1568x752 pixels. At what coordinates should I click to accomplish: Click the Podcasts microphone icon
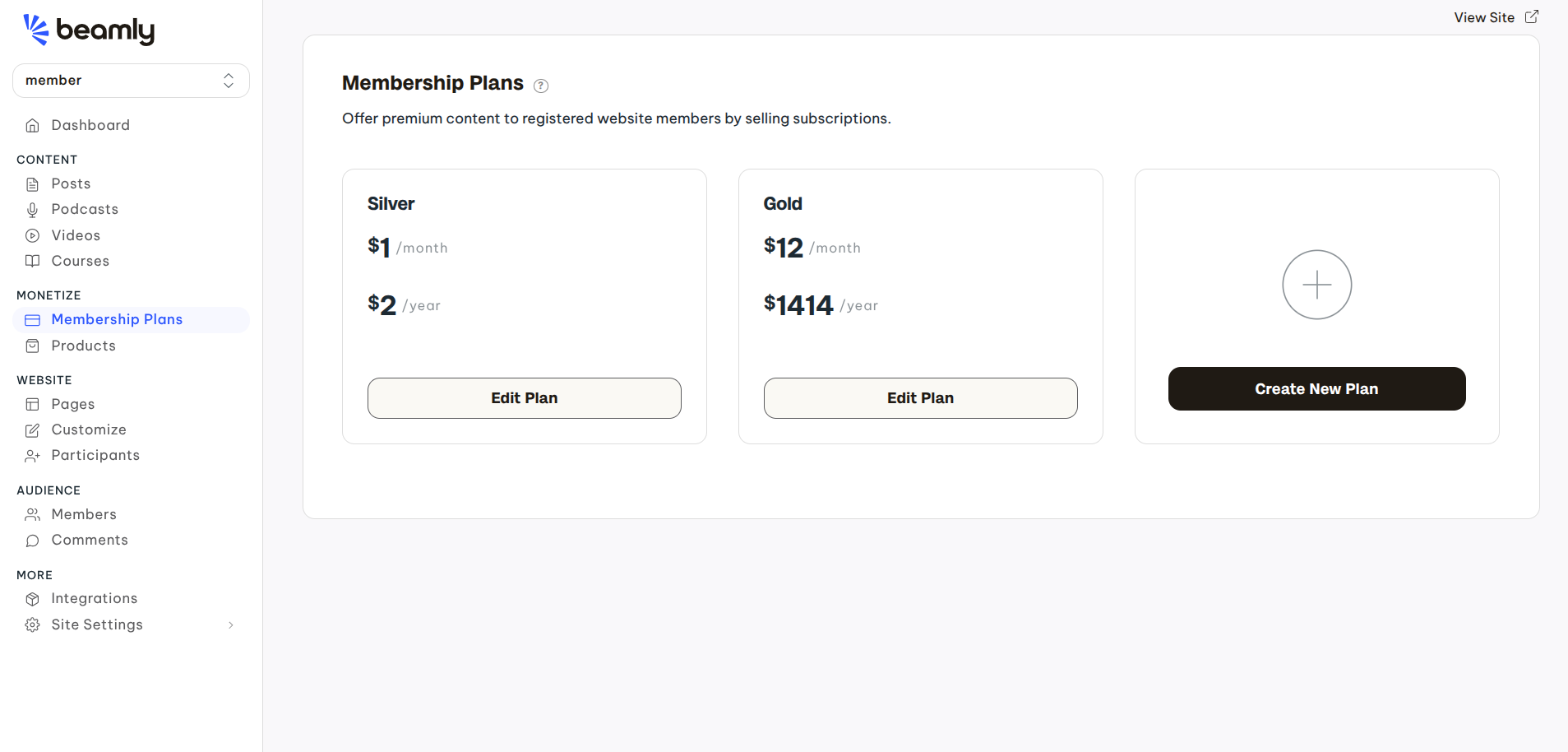(32, 210)
